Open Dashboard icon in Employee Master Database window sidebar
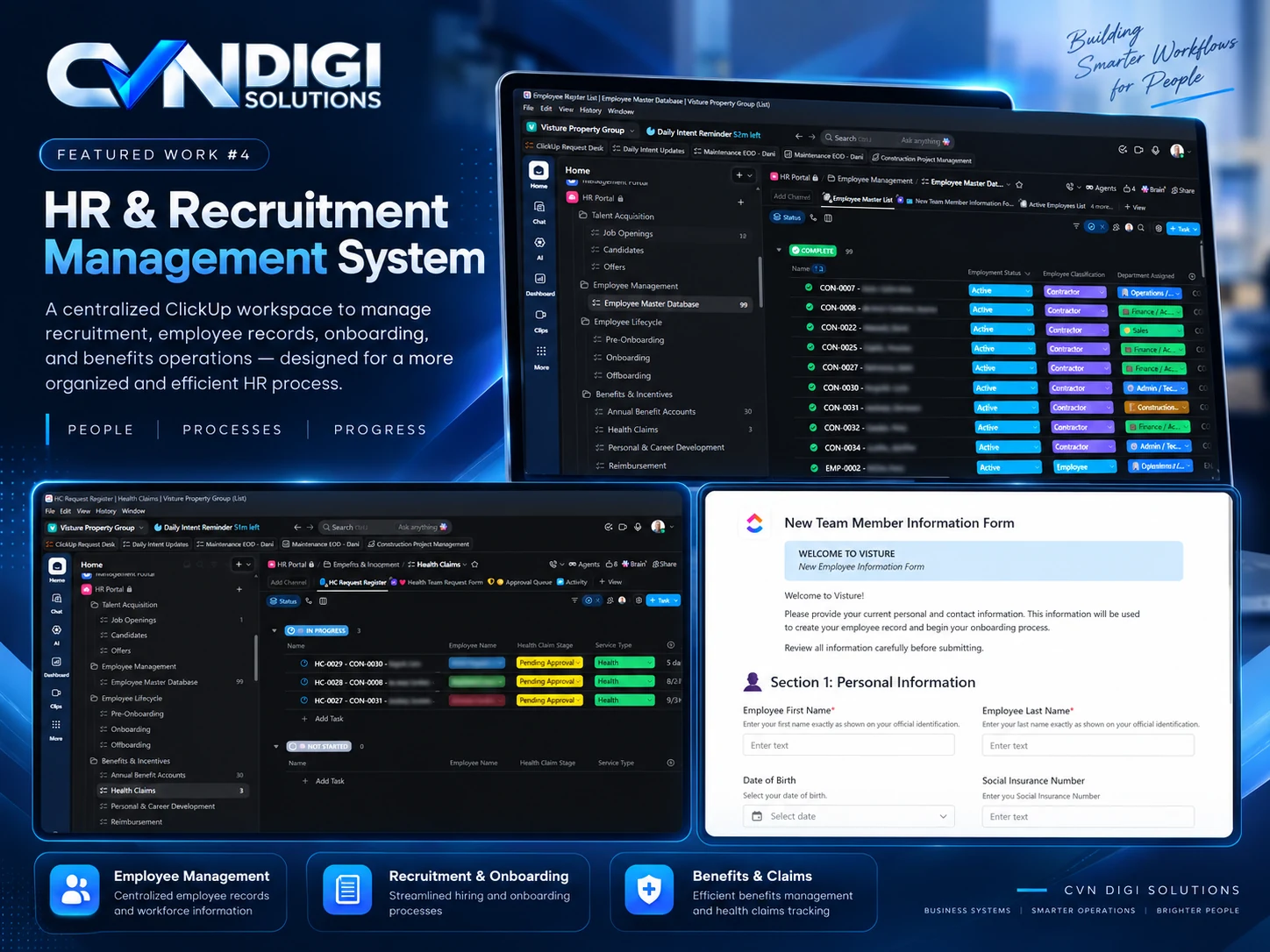Viewport: 1270px width, 952px height. (x=540, y=279)
